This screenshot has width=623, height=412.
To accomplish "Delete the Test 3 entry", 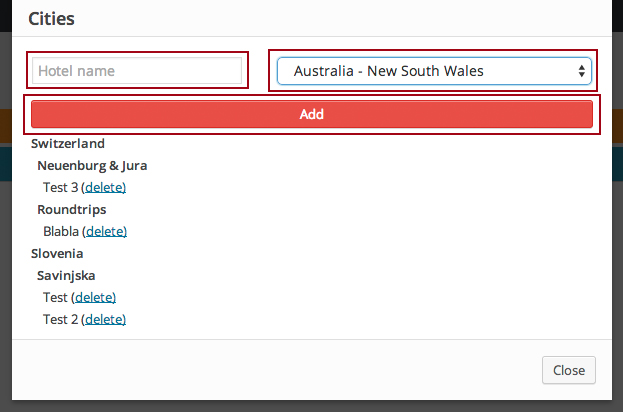I will pyautogui.click(x=104, y=187).
